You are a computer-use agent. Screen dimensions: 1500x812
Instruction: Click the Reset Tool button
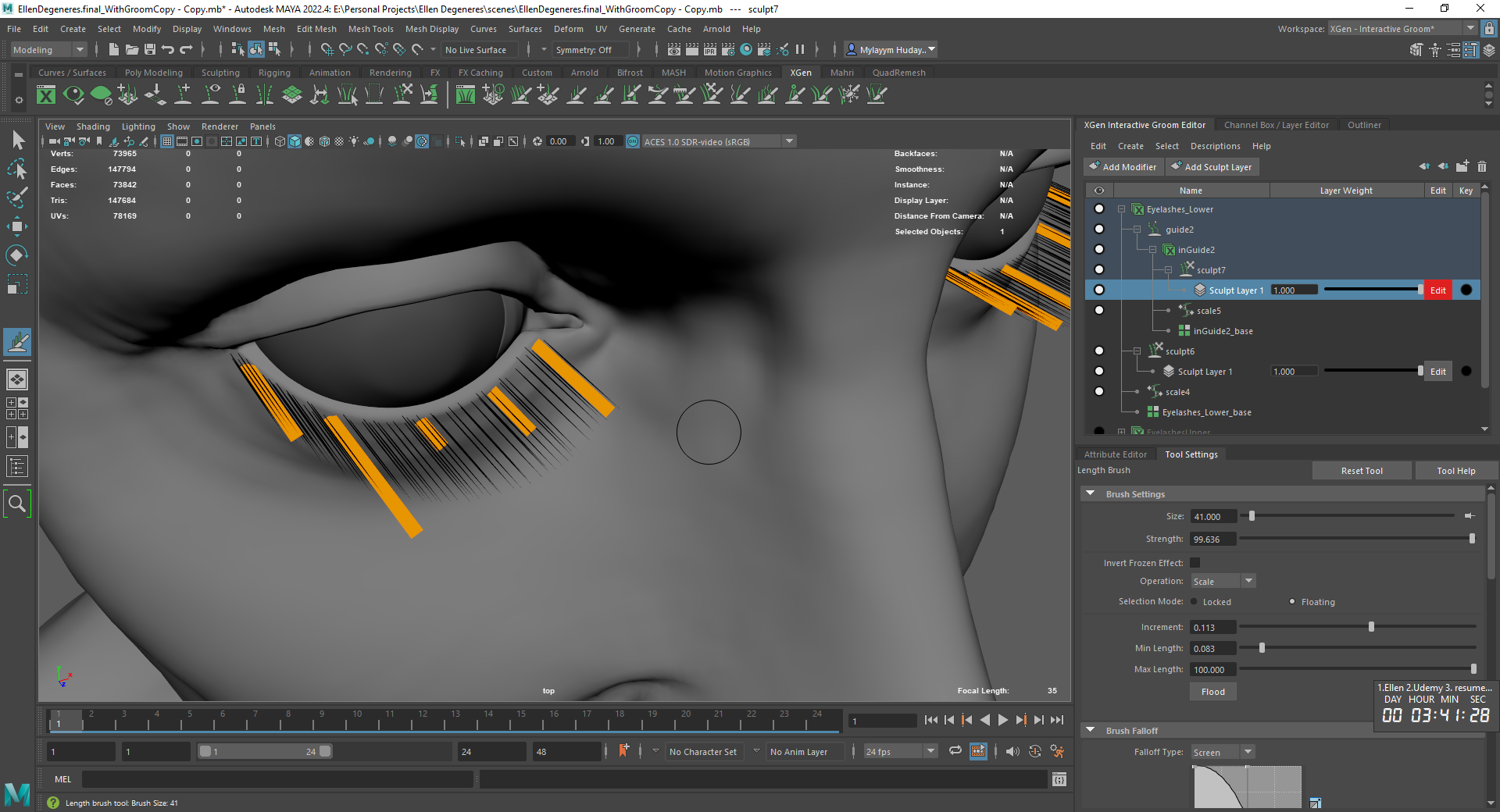click(1362, 470)
